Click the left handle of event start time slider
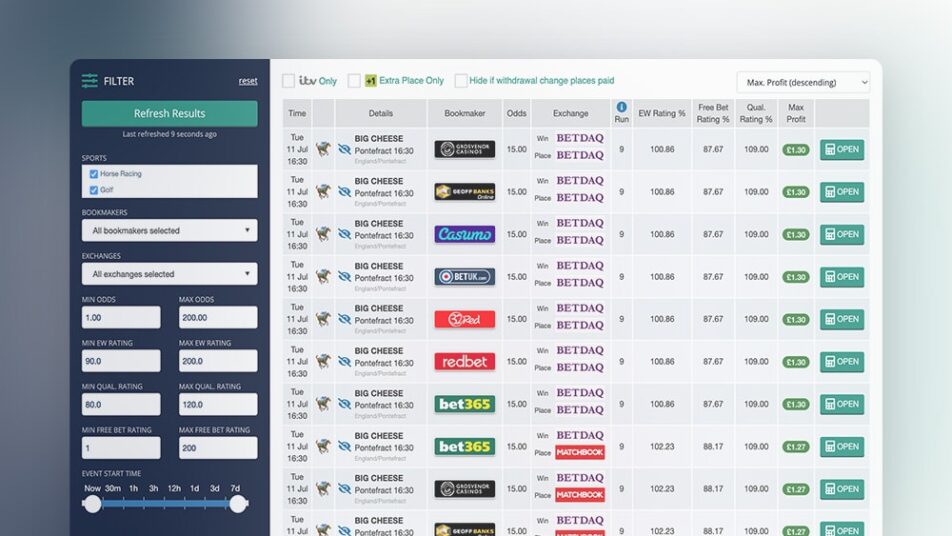Image resolution: width=952 pixels, height=536 pixels. point(92,504)
